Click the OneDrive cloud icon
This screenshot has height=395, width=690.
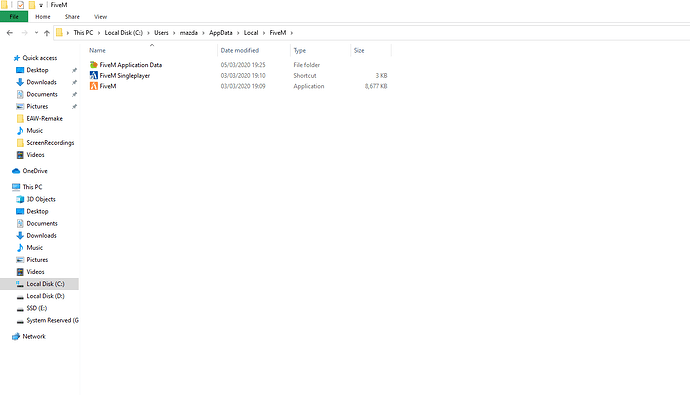point(16,171)
